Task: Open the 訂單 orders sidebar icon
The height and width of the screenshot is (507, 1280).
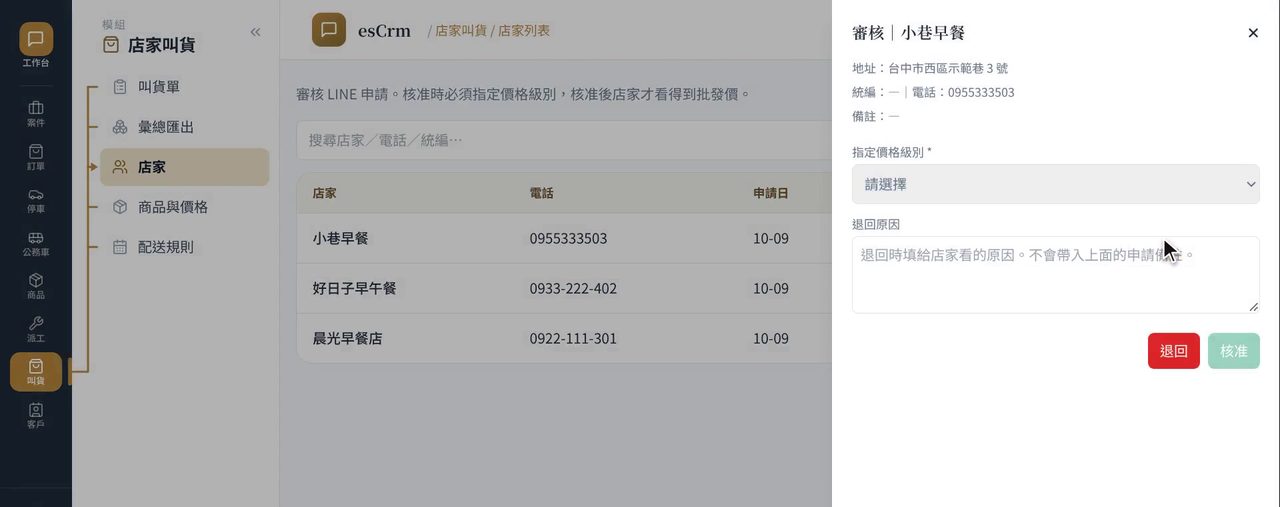Action: pyautogui.click(x=36, y=157)
